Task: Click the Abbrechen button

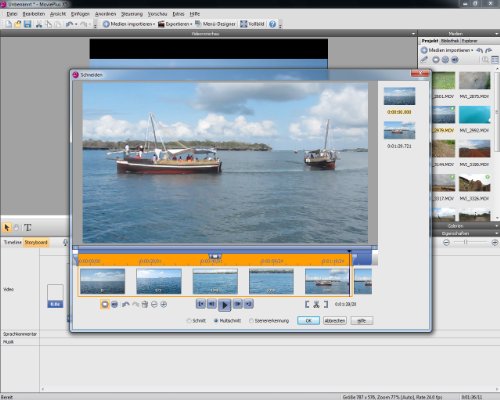Action: [335, 321]
